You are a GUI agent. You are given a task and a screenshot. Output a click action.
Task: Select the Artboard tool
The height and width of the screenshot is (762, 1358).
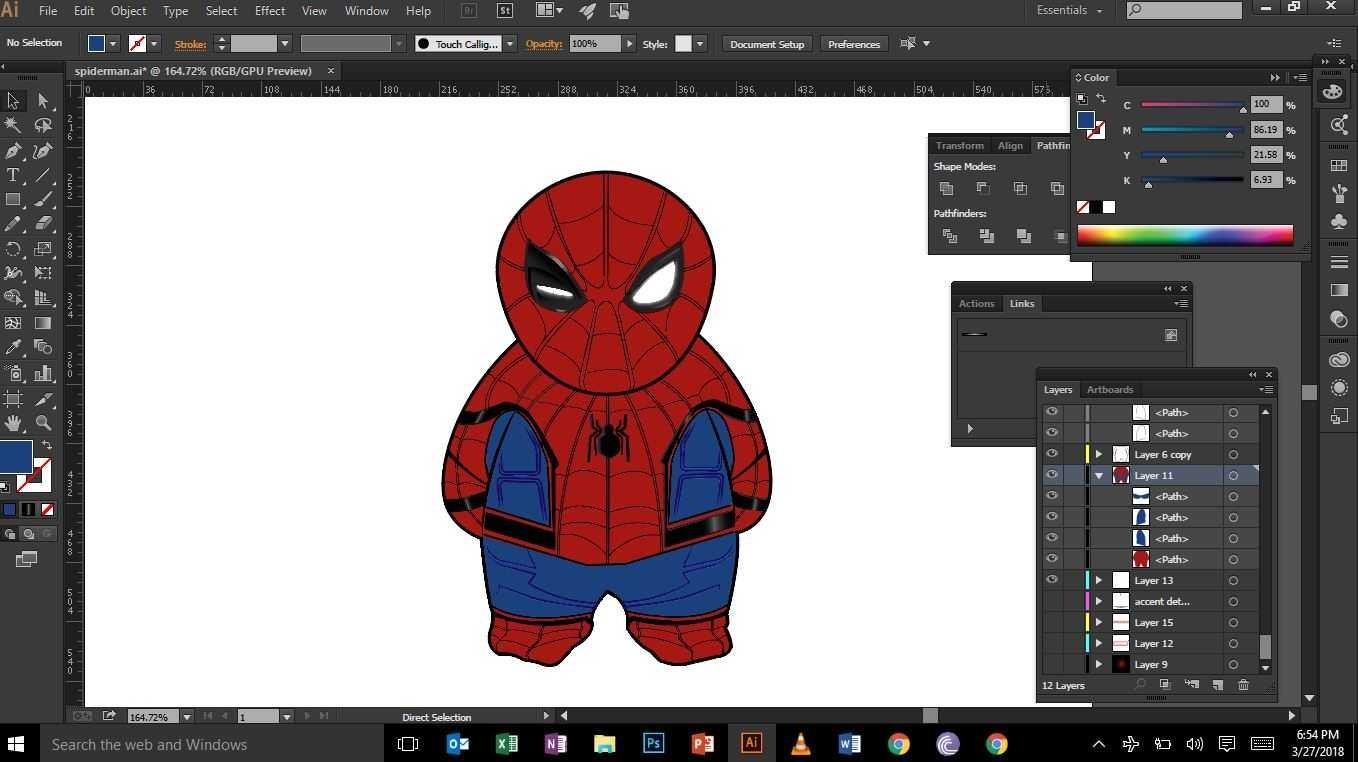(13, 398)
